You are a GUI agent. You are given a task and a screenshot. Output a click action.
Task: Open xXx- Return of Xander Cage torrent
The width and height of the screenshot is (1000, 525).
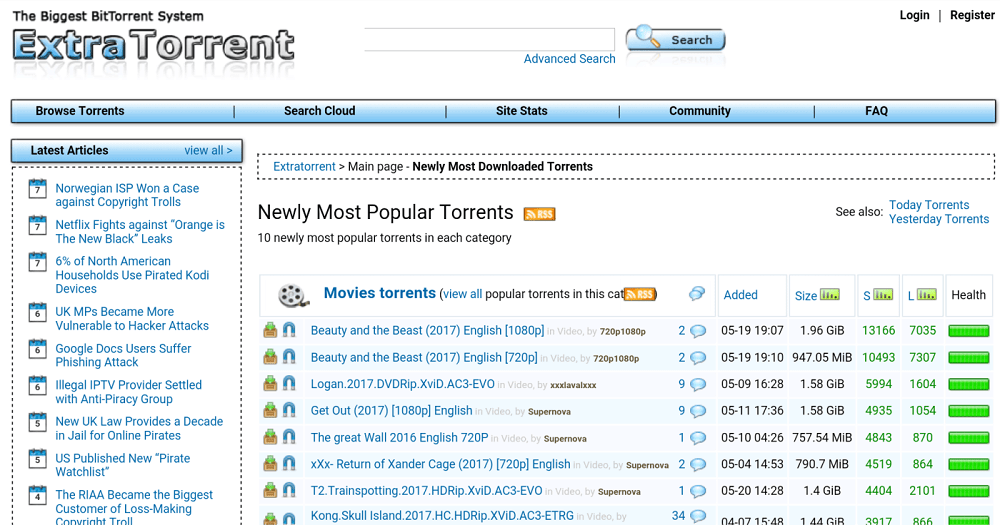(x=440, y=464)
